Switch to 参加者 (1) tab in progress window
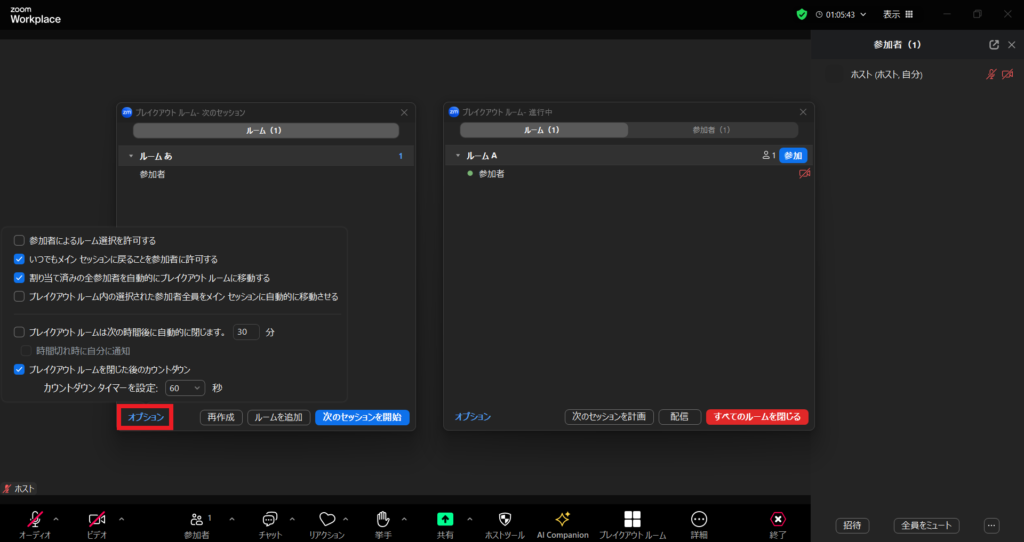The width and height of the screenshot is (1024, 542). click(711, 130)
